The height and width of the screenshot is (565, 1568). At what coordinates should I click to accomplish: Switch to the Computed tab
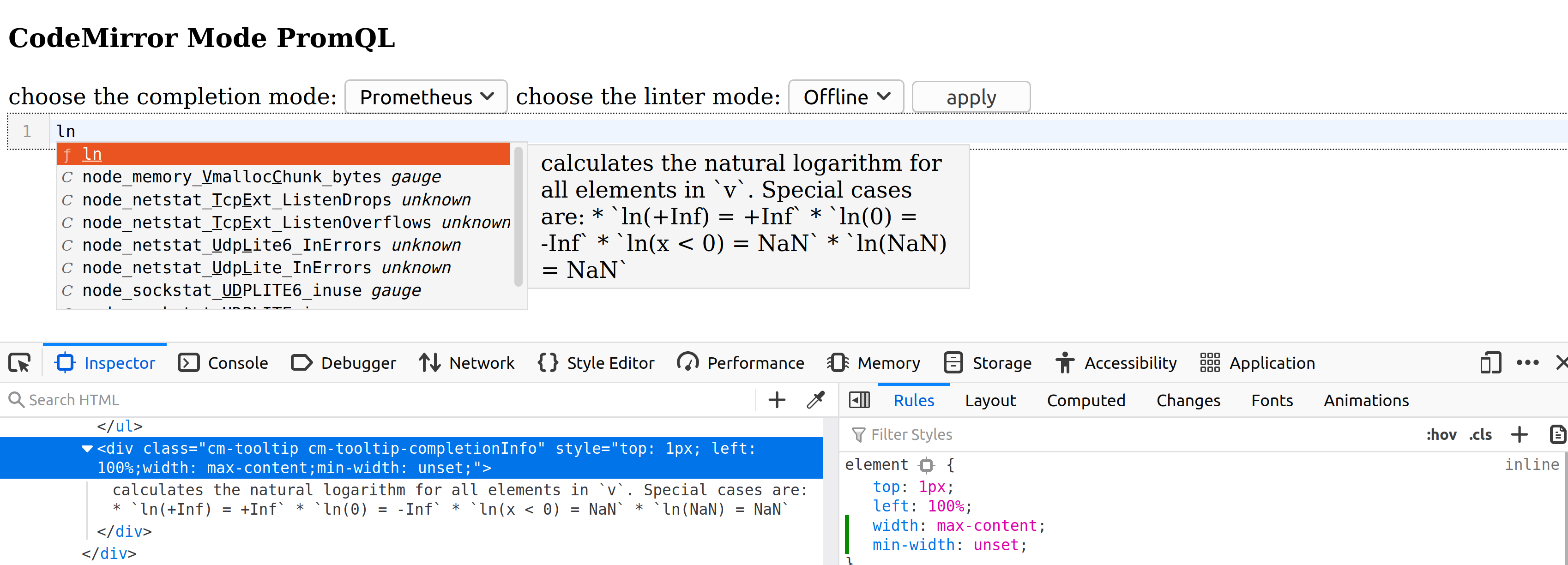(1086, 400)
